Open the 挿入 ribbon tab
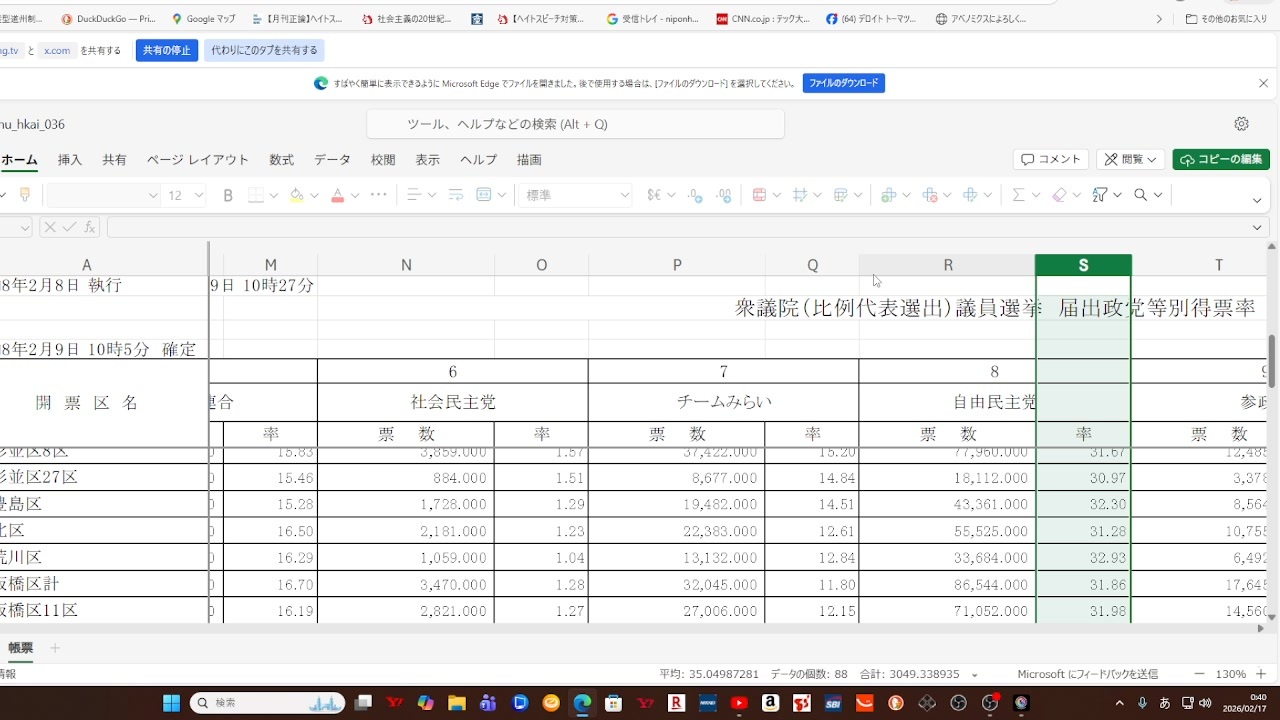The height and width of the screenshot is (720, 1280). point(70,160)
